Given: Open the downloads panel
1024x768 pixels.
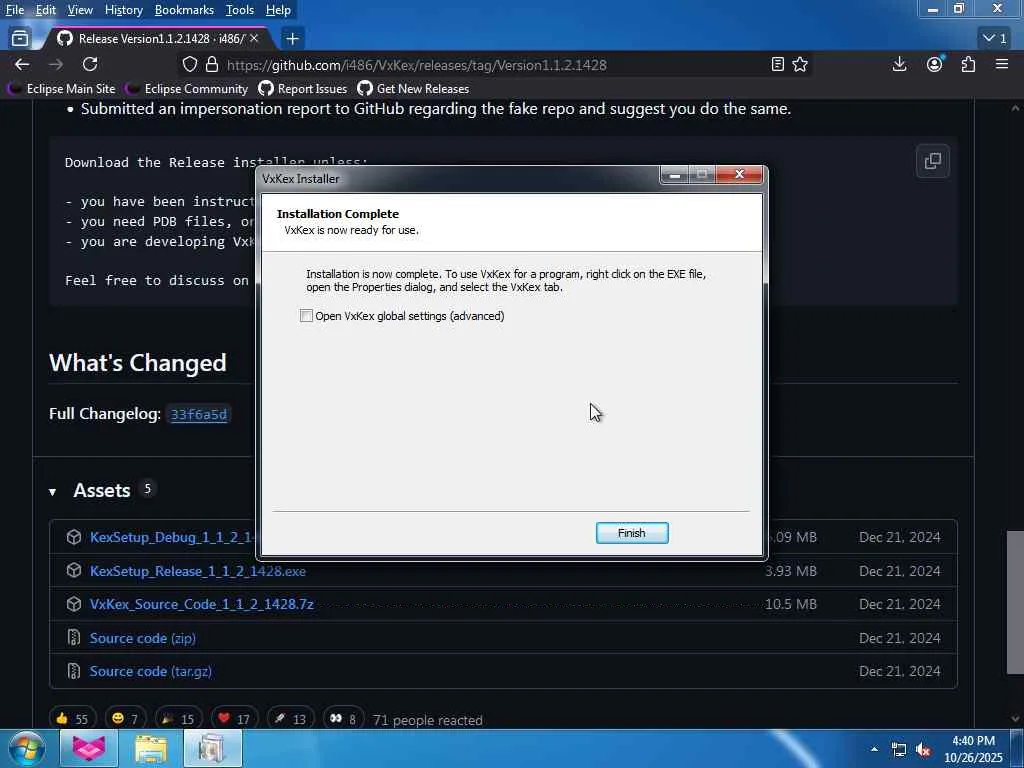Looking at the screenshot, I should click(x=899, y=64).
